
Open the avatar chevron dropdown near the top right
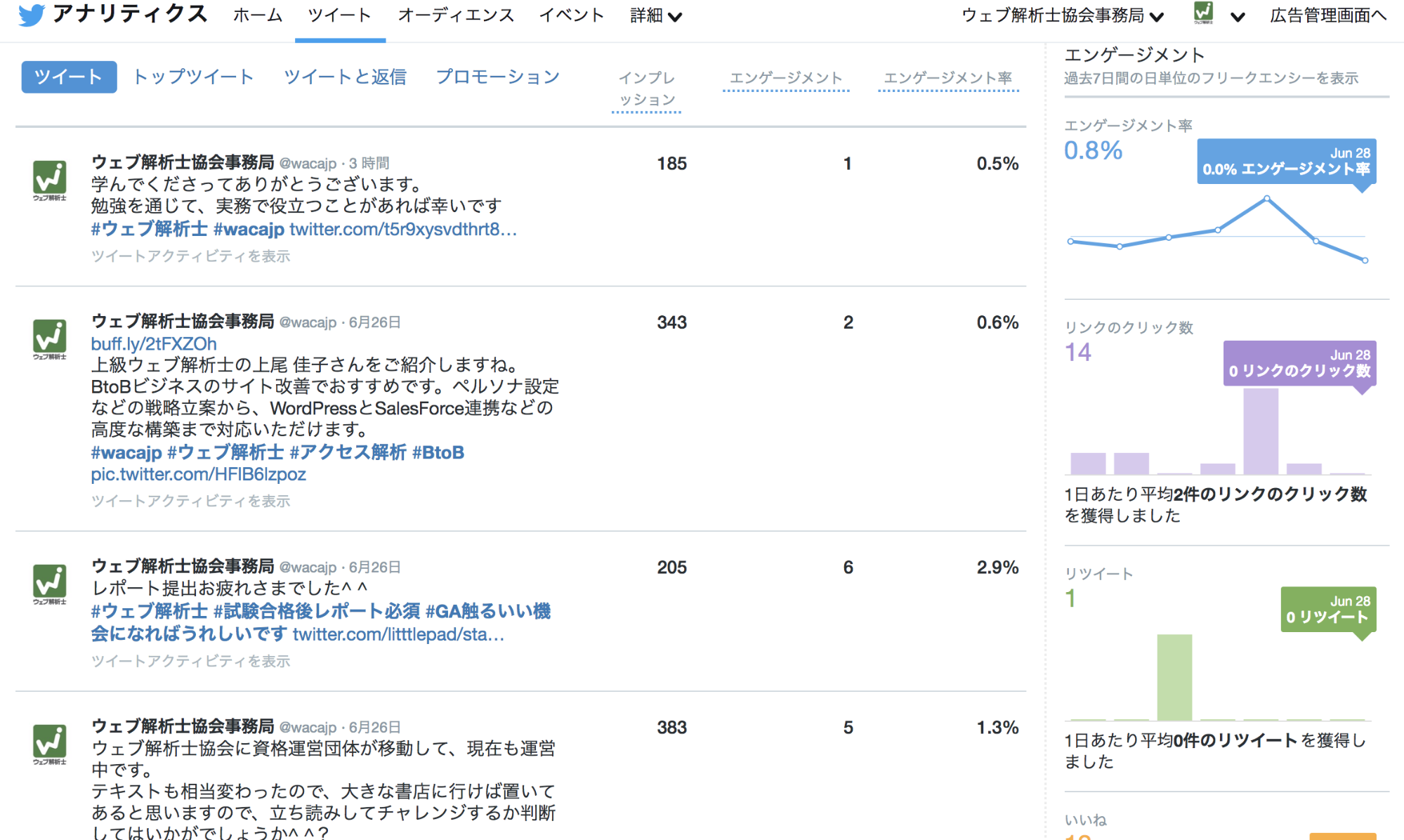[x=1237, y=15]
